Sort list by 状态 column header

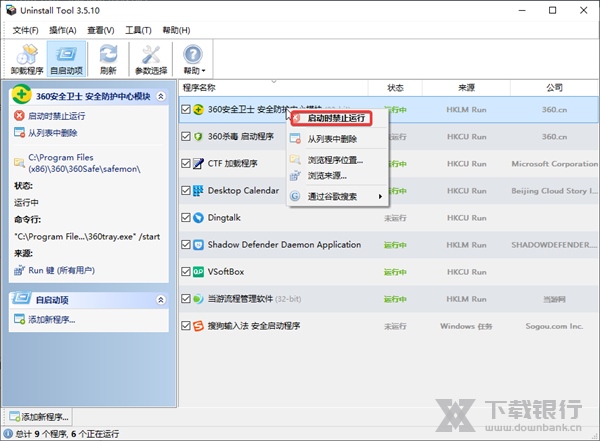[x=395, y=87]
